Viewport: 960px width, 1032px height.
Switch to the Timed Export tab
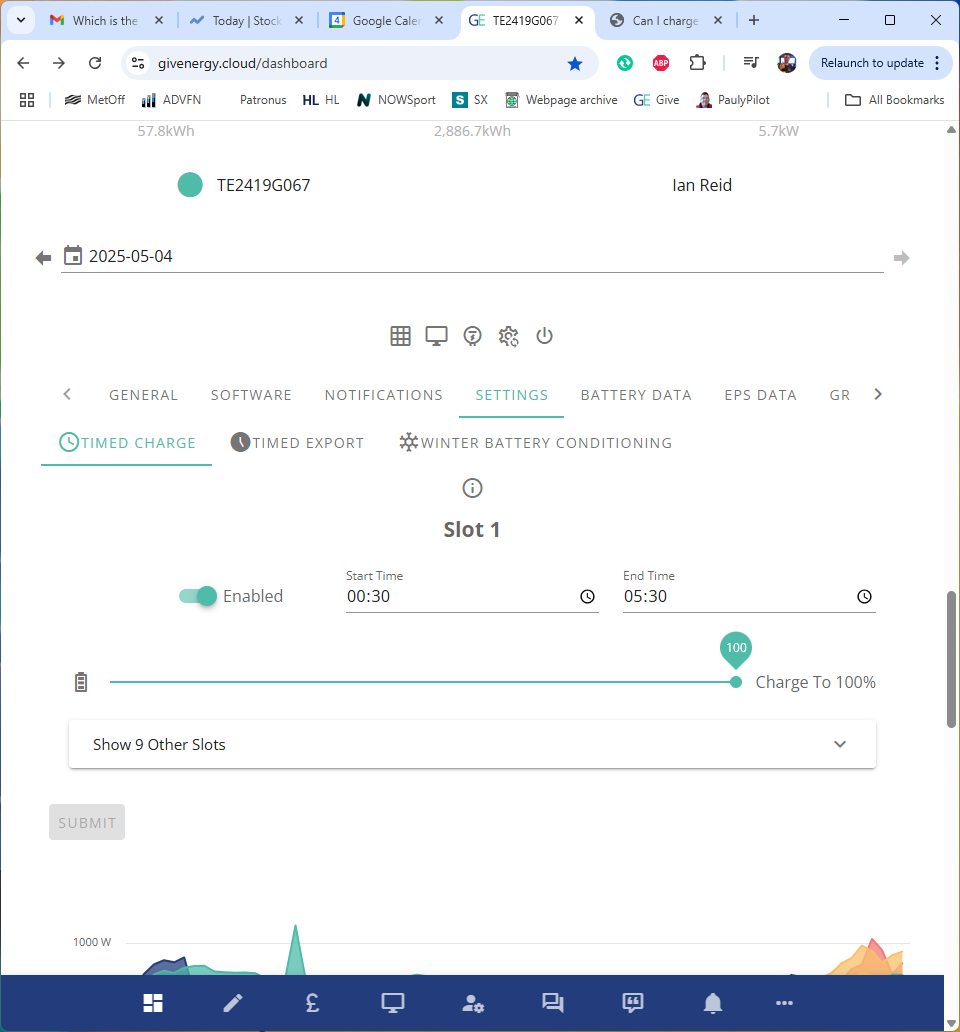(x=297, y=442)
